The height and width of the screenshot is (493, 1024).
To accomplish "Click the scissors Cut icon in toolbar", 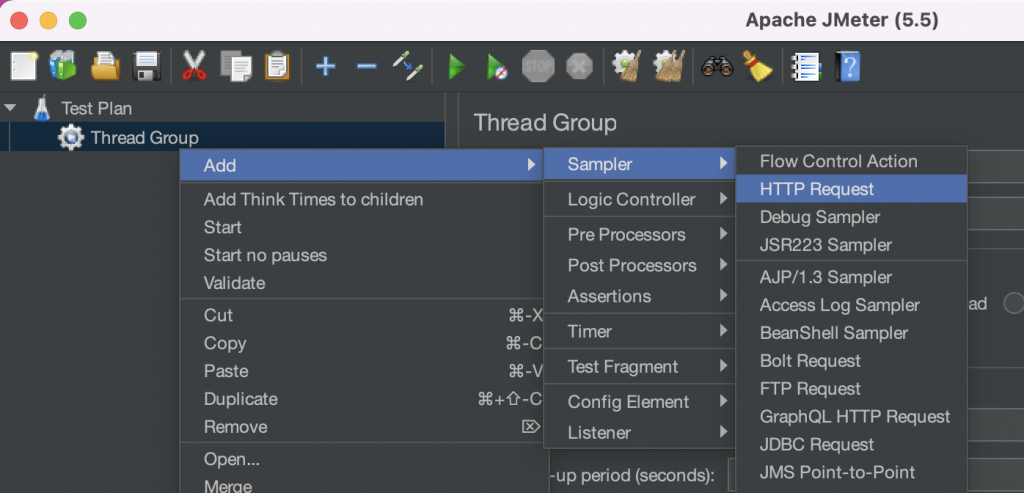I will 194,67.
